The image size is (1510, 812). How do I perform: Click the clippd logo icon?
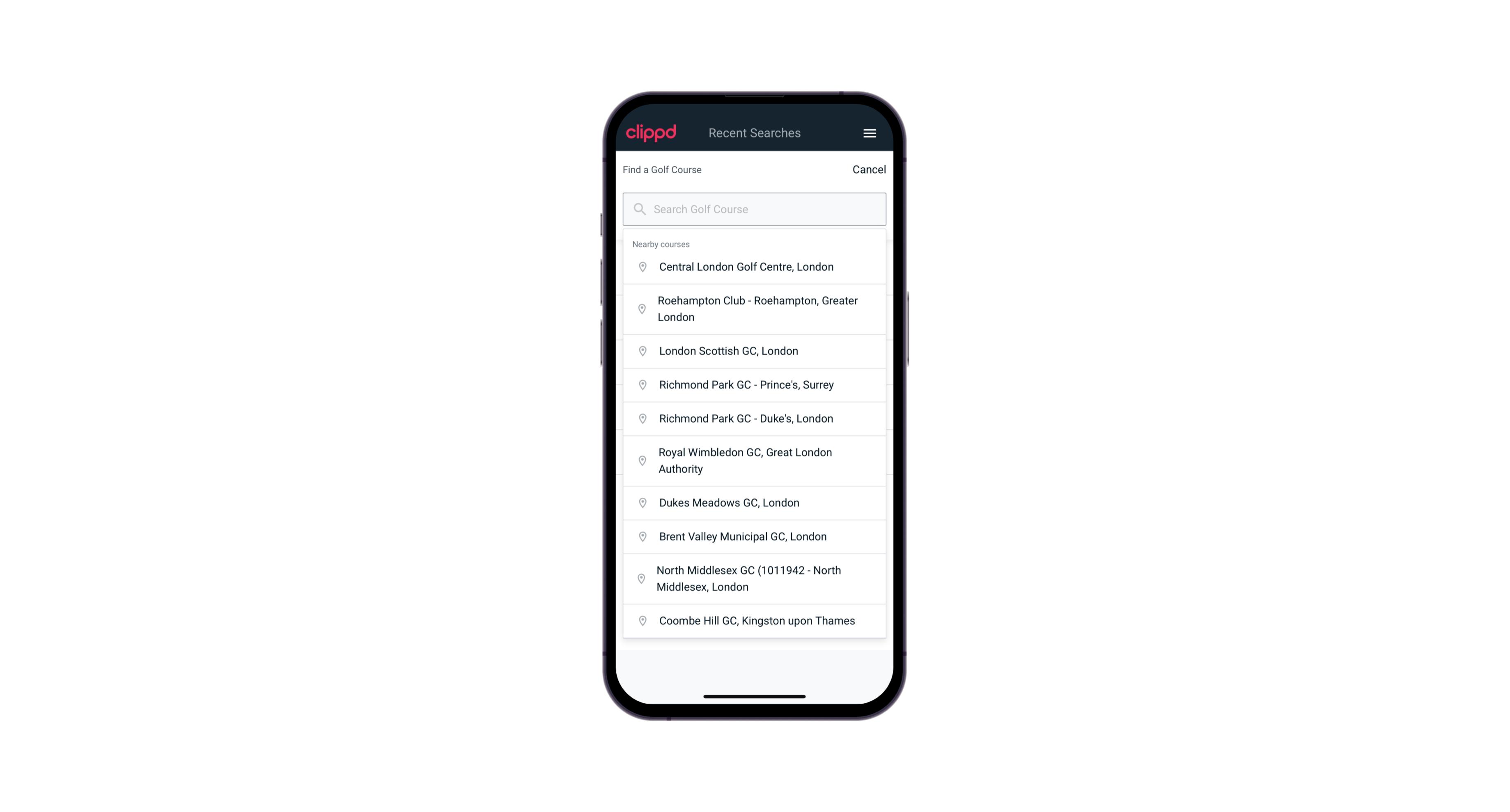tap(651, 132)
